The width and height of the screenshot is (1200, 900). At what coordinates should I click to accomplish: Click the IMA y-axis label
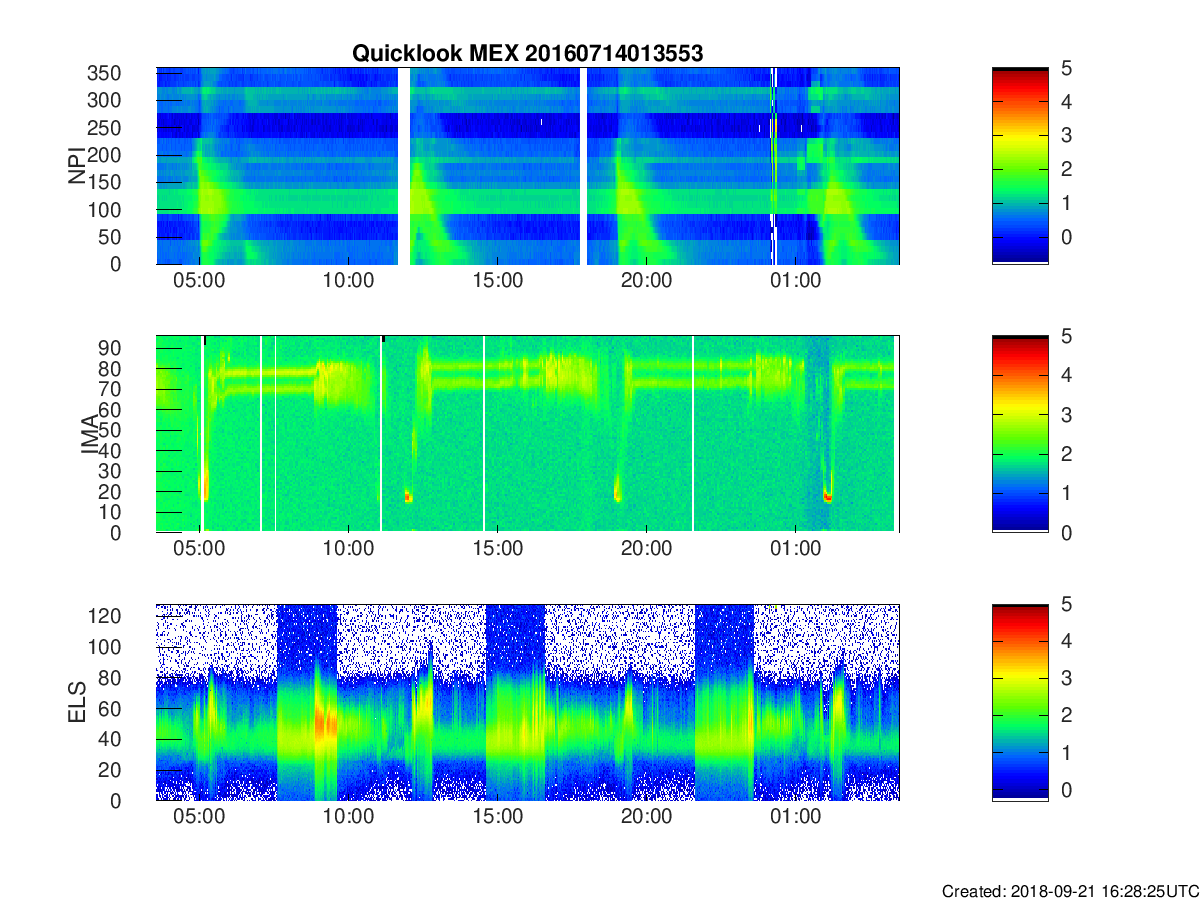coord(90,435)
